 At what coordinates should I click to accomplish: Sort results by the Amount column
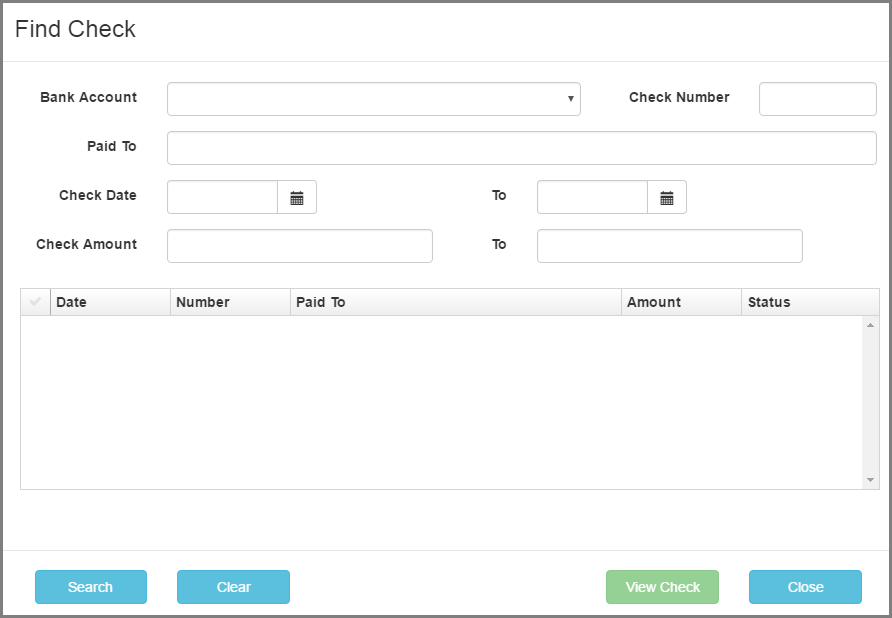coord(682,302)
